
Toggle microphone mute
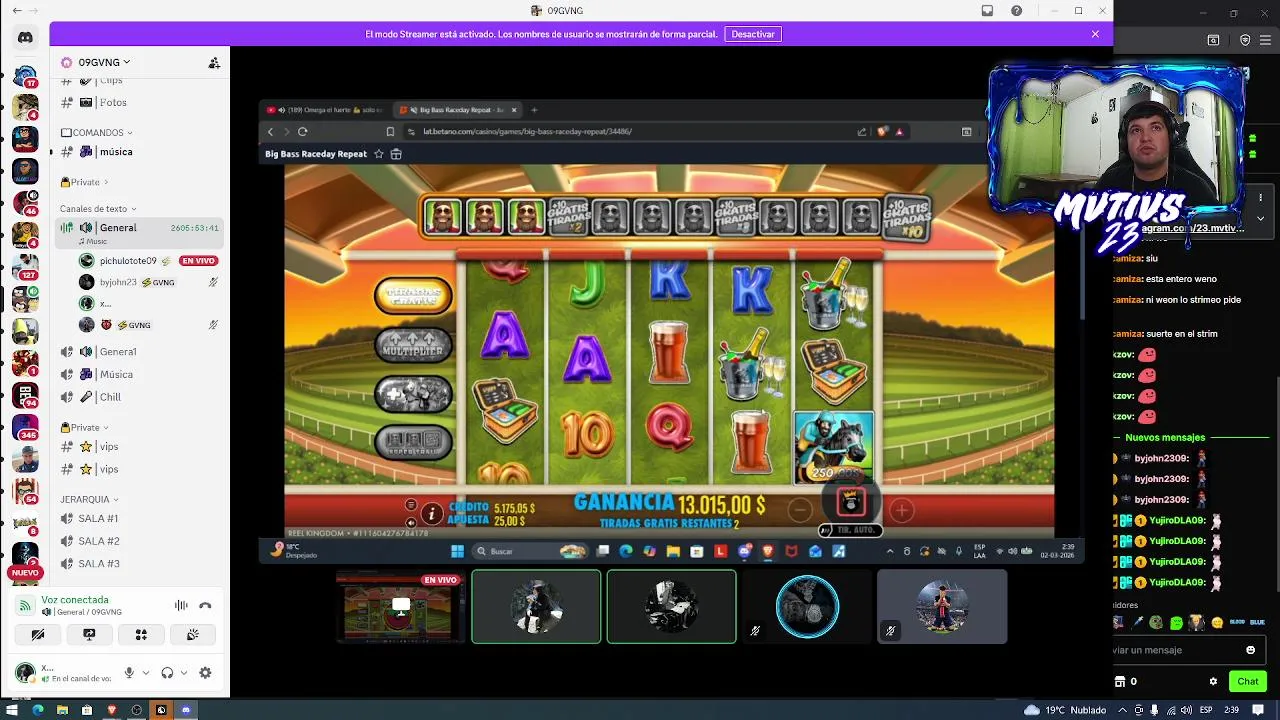(129, 673)
